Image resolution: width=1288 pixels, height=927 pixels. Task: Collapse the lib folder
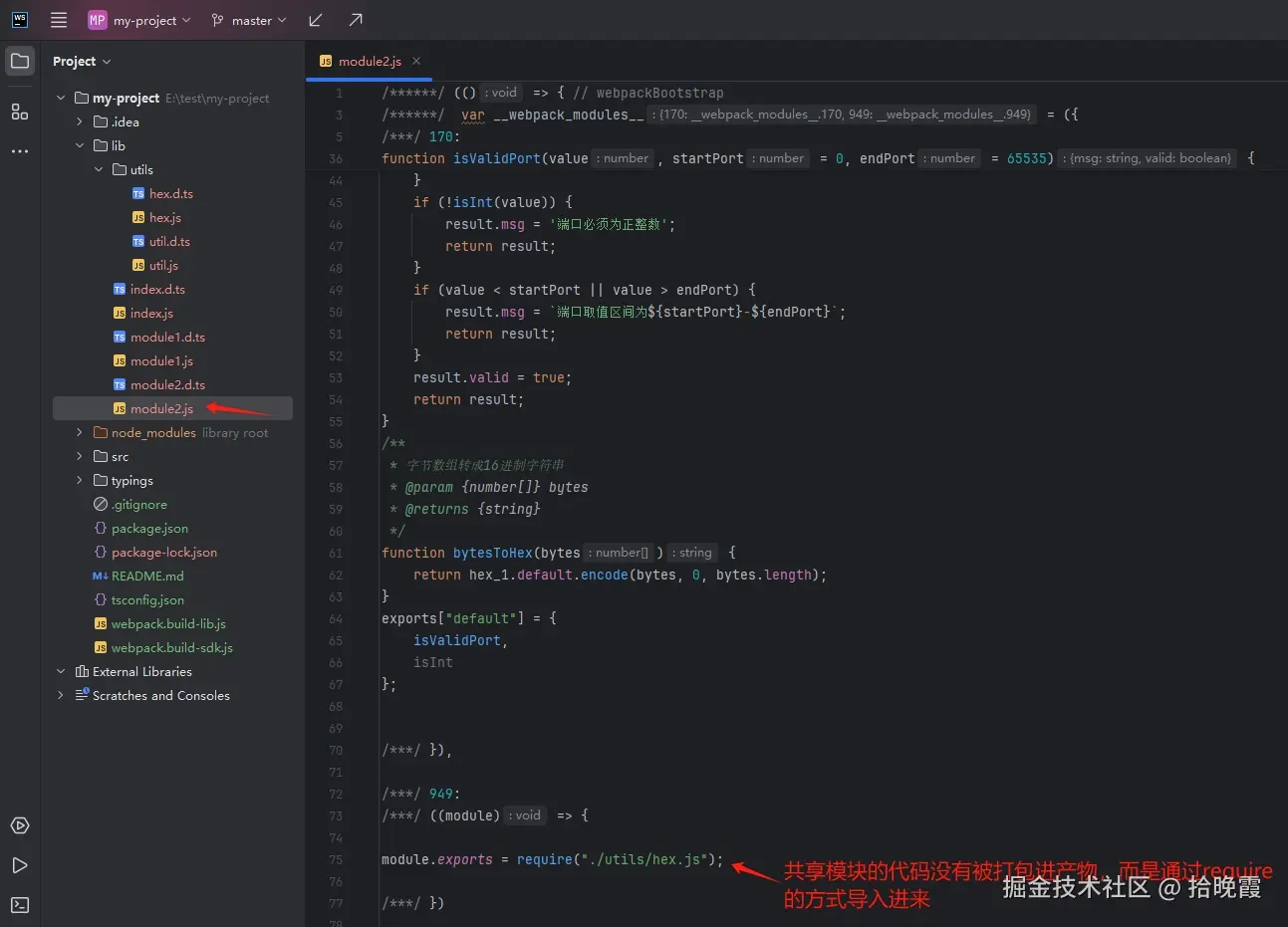point(80,145)
